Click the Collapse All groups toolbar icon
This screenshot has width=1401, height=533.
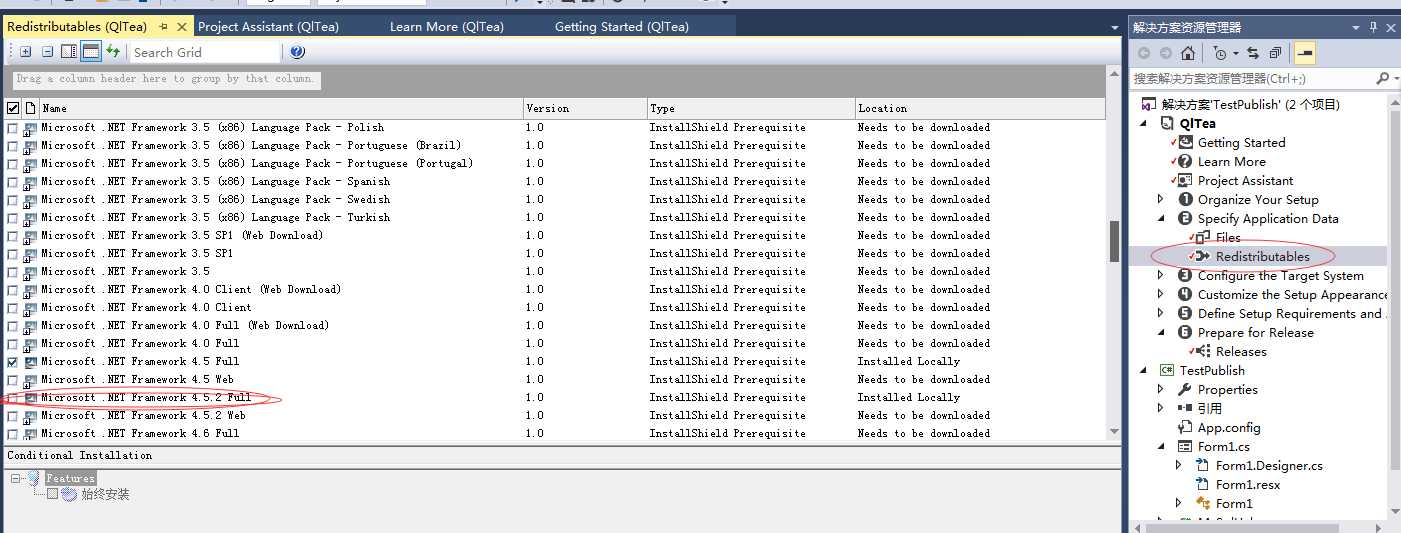[x=47, y=52]
